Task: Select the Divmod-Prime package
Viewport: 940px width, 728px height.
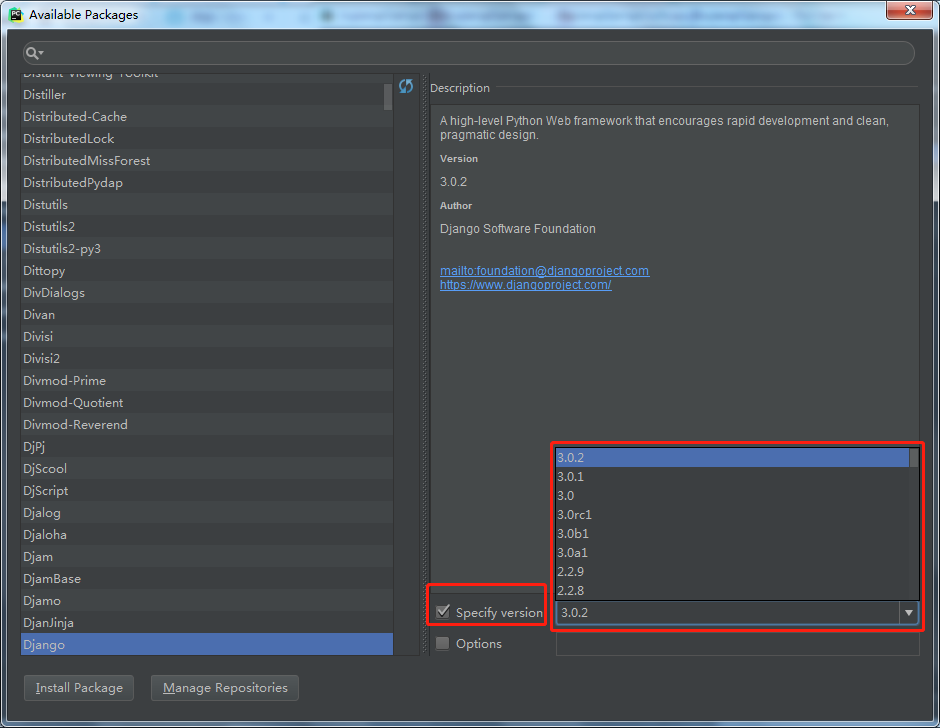Action: (x=207, y=380)
